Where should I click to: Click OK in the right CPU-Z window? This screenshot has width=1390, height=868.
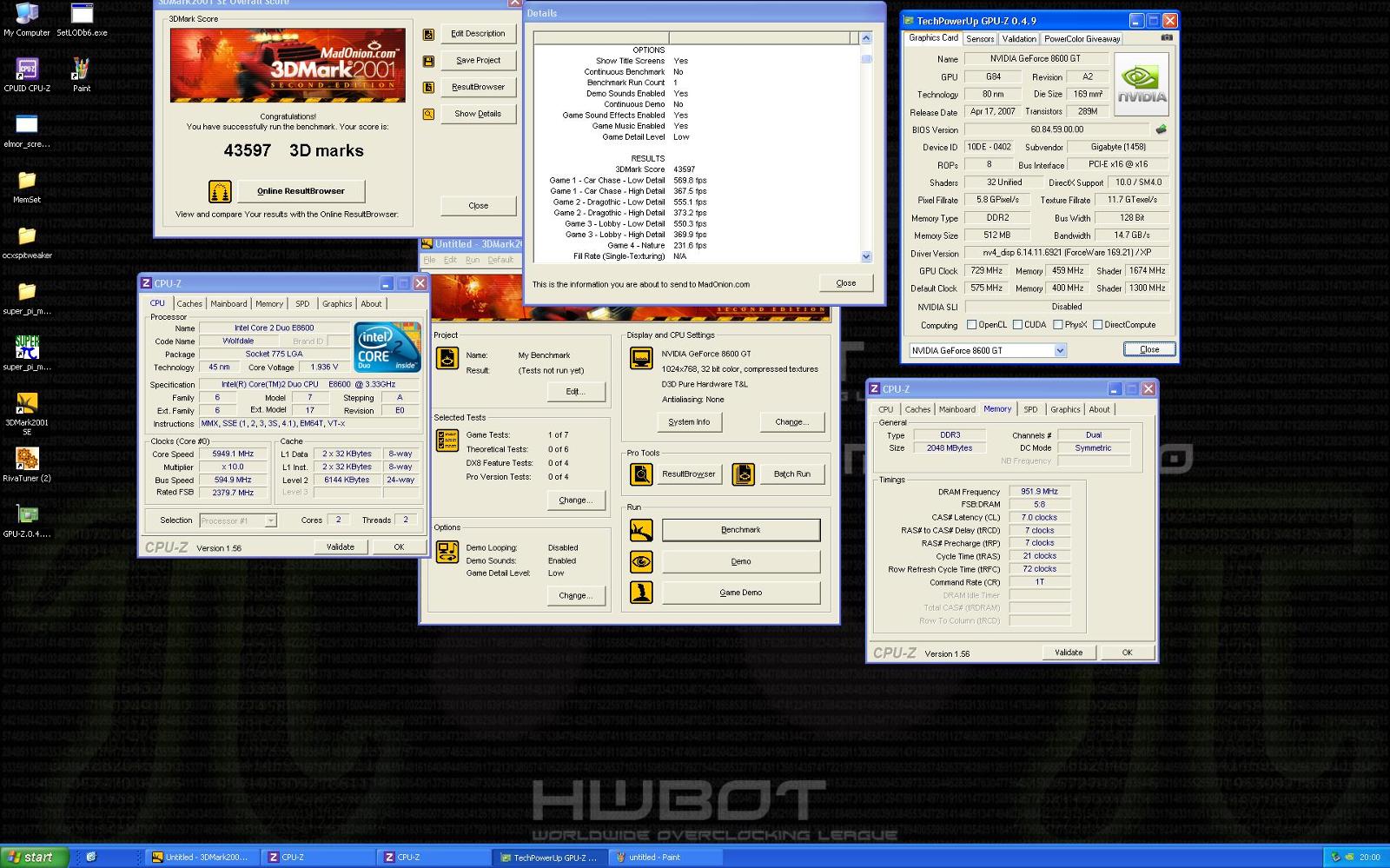pos(1127,653)
